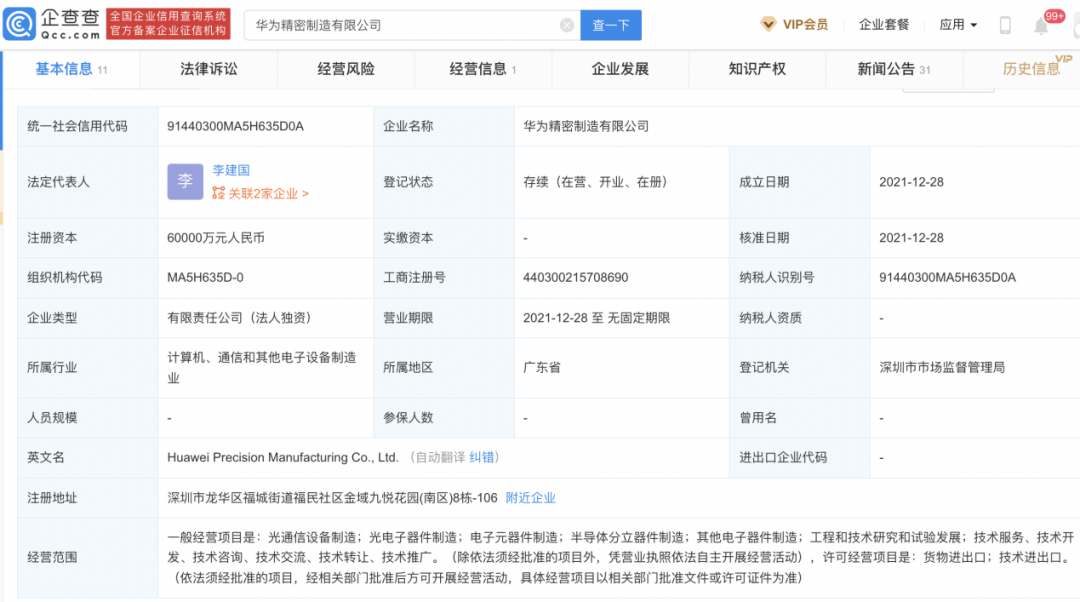This screenshot has height=602, width=1080.
Task: Open the 企业套餐 link
Action: pyautogui.click(x=884, y=25)
